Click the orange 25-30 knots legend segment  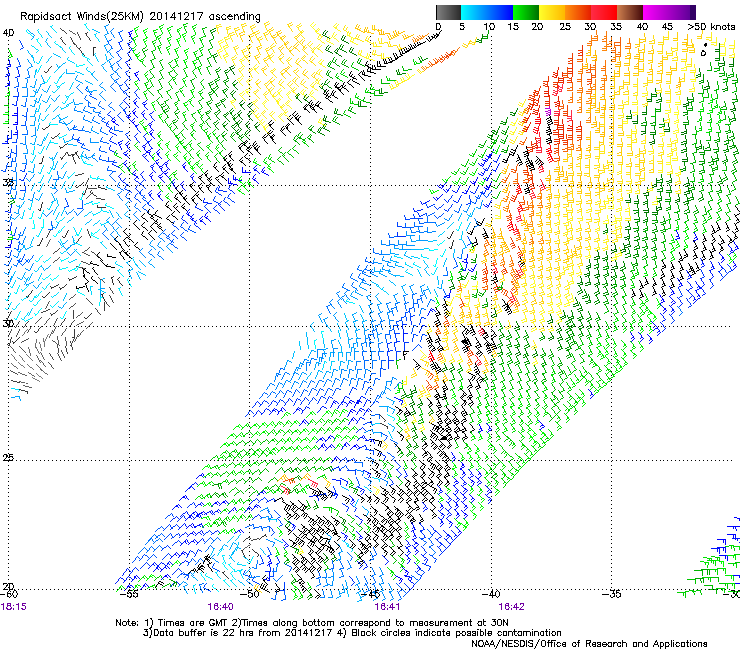click(x=578, y=12)
